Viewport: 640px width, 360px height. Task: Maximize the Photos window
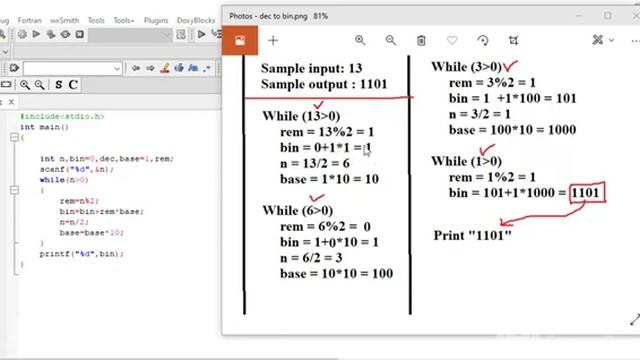(x=607, y=16)
